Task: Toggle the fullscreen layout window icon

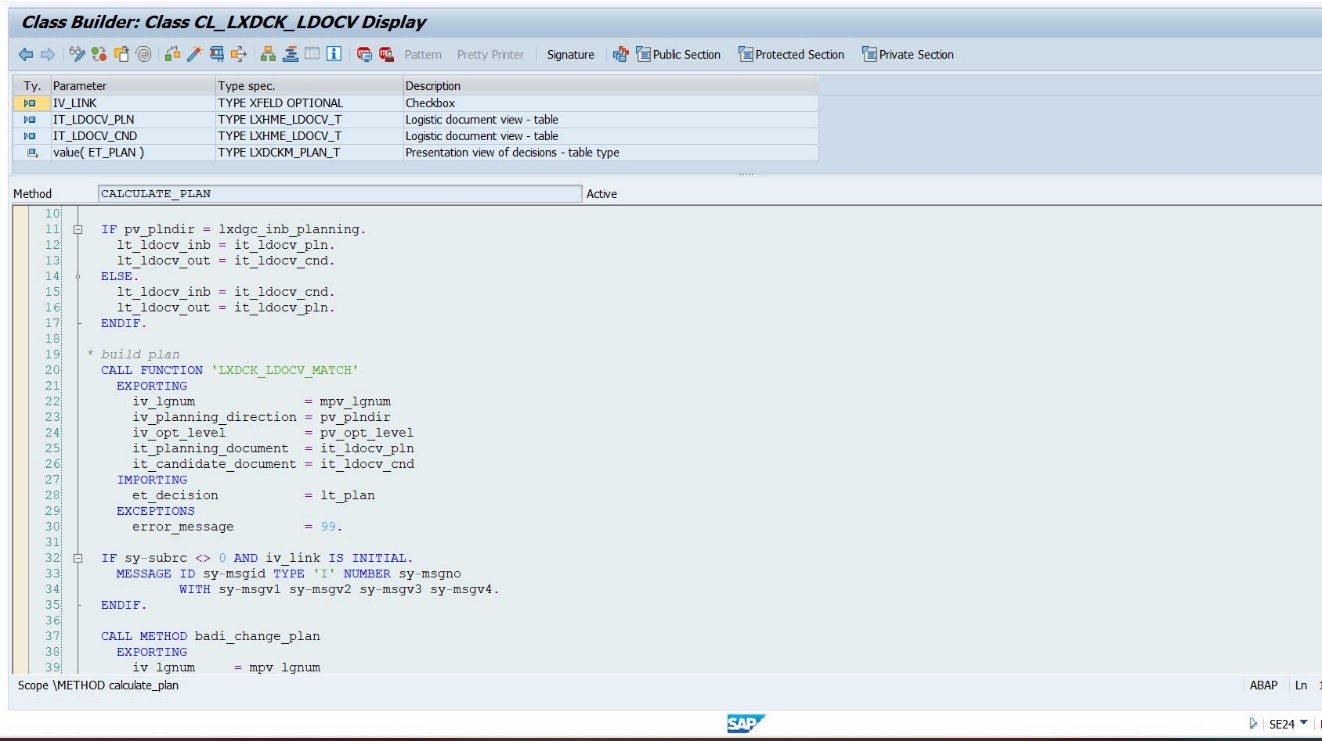Action: (312, 55)
